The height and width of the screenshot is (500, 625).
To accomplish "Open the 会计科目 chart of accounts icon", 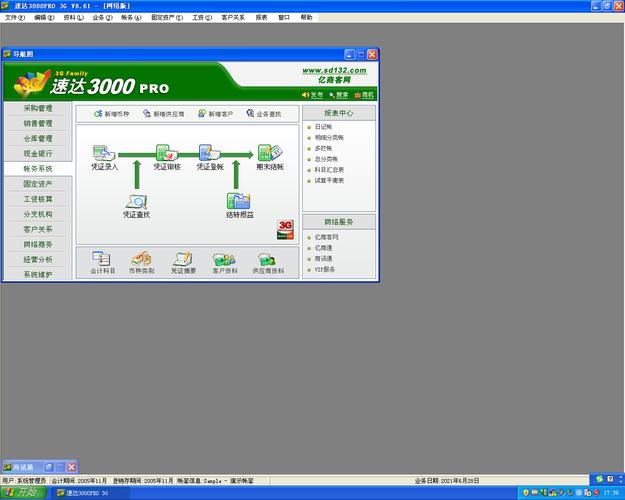I will pos(102,262).
